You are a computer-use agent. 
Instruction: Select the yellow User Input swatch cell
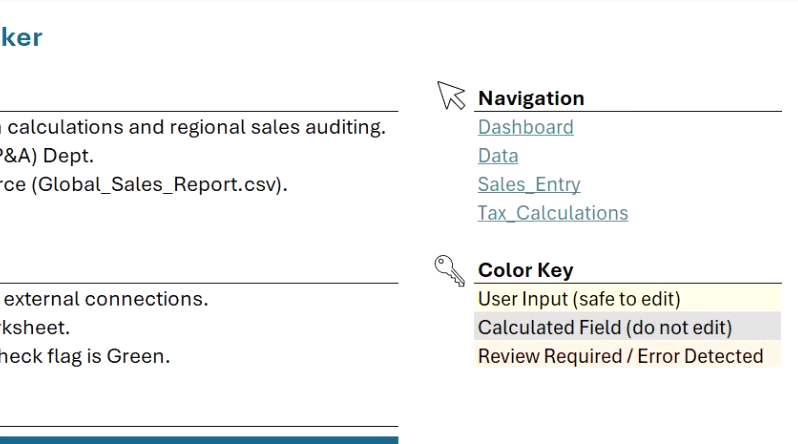pyautogui.click(x=628, y=298)
